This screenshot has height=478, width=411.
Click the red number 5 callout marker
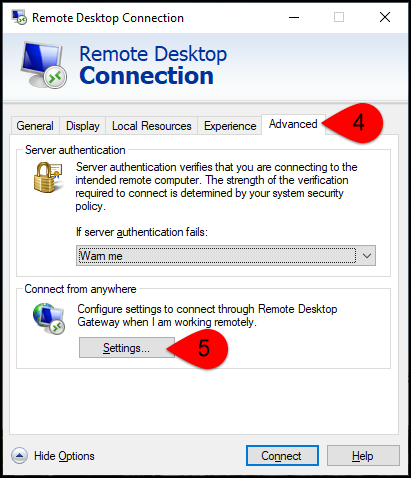[198, 349]
